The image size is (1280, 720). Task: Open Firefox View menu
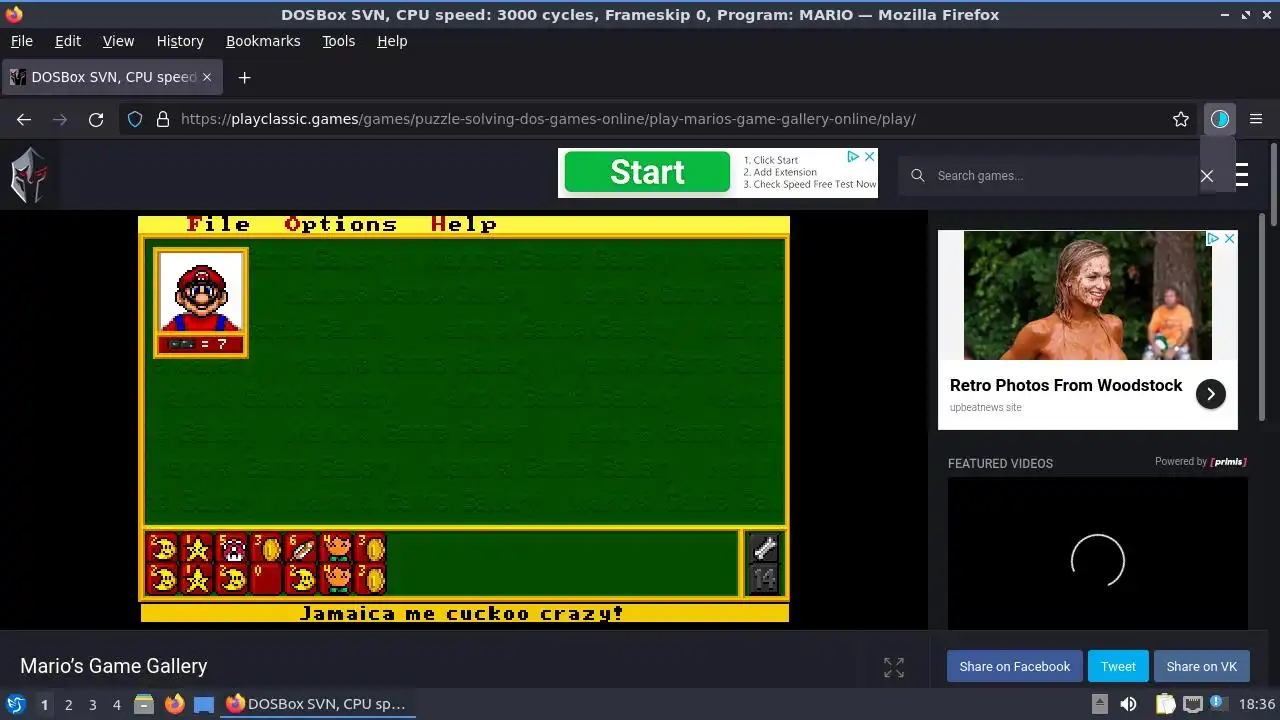(118, 41)
